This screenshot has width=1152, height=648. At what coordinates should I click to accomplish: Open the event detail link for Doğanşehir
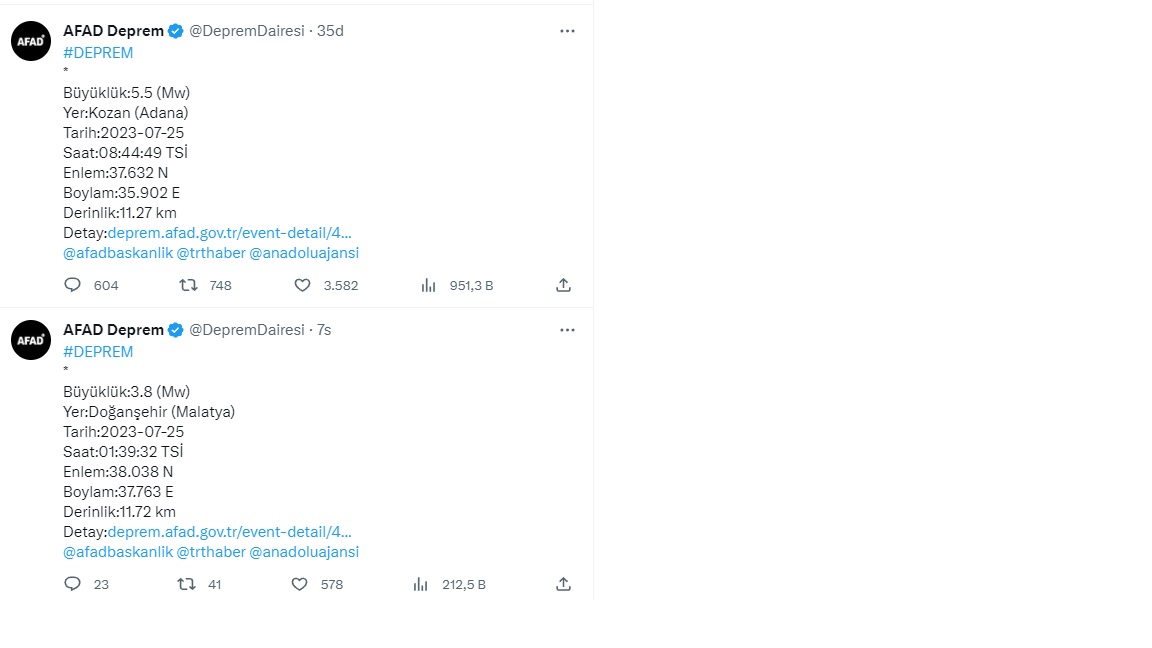click(229, 532)
